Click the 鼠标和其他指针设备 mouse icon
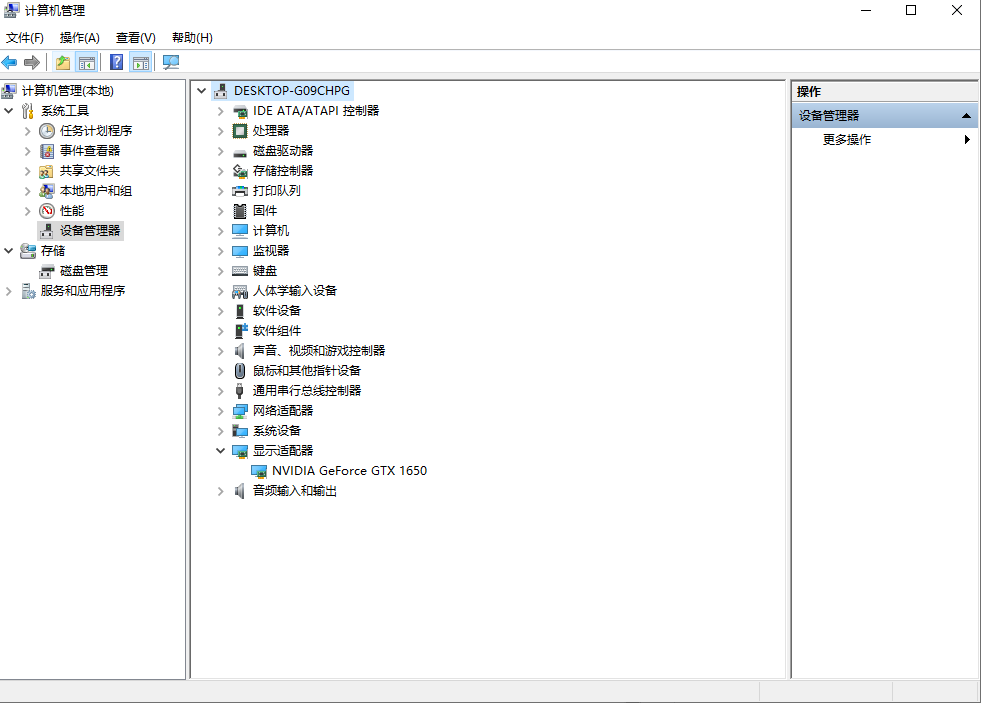This screenshot has height=703, width=981. pos(240,371)
